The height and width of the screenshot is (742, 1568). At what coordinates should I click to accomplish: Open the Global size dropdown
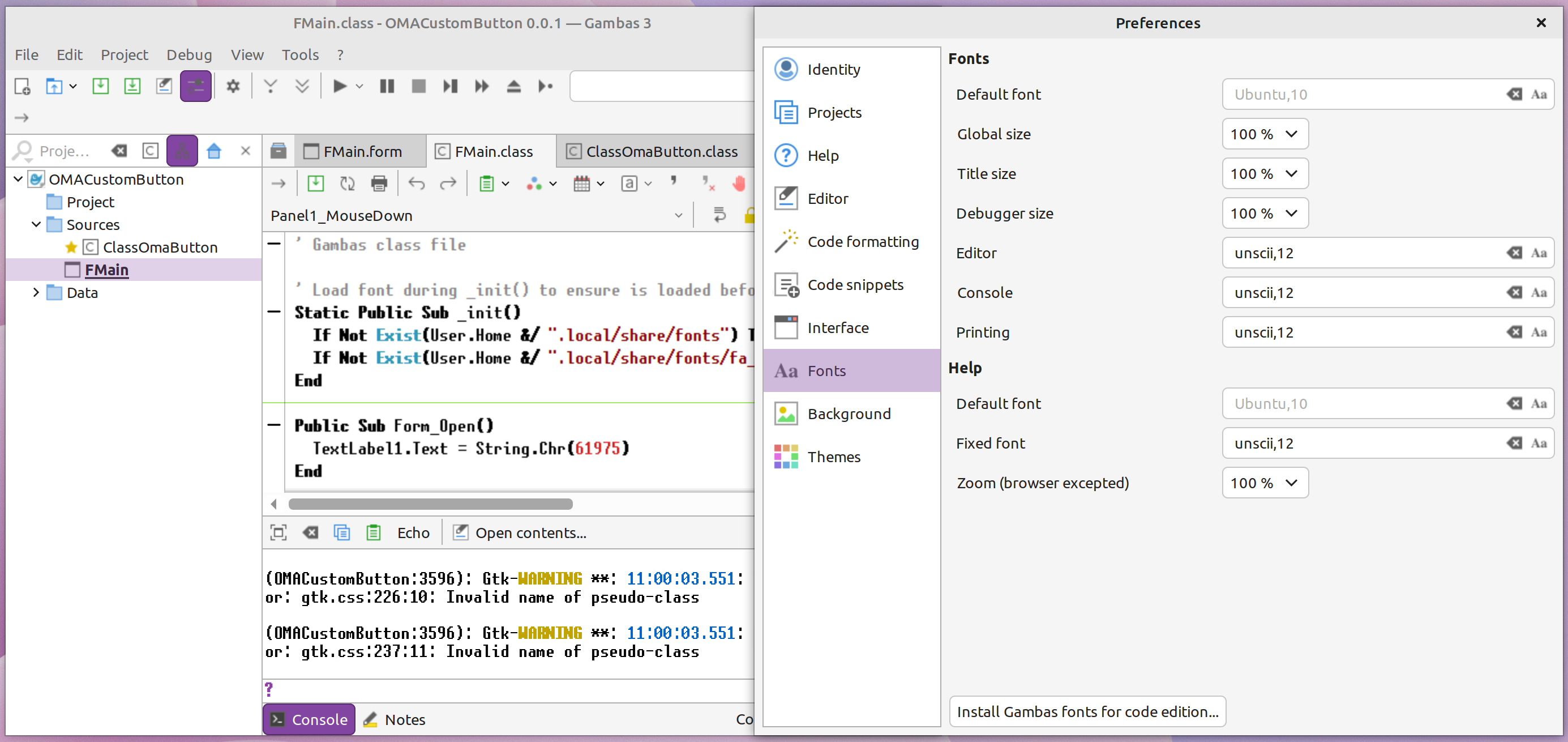1264,134
